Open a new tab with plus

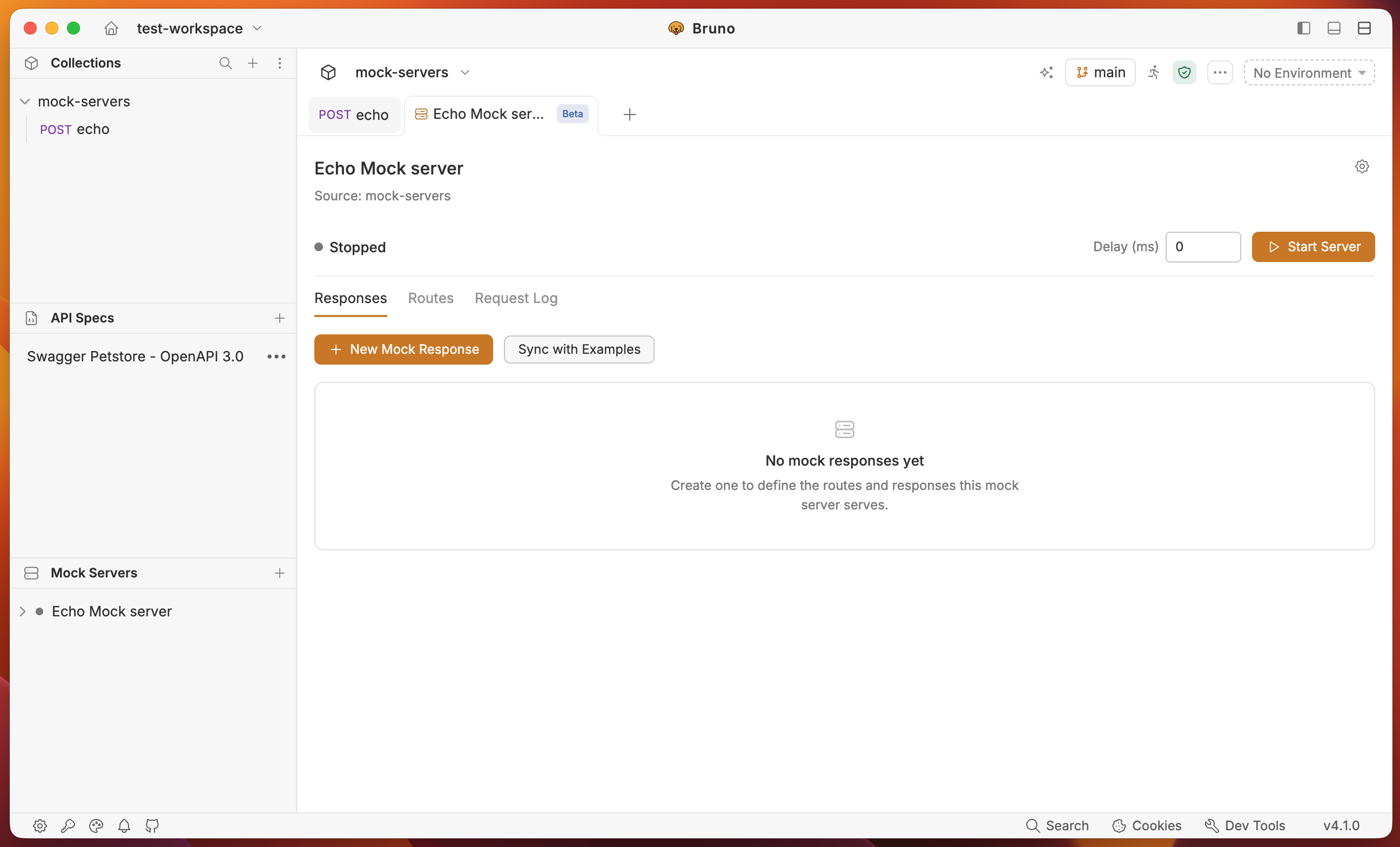(629, 115)
